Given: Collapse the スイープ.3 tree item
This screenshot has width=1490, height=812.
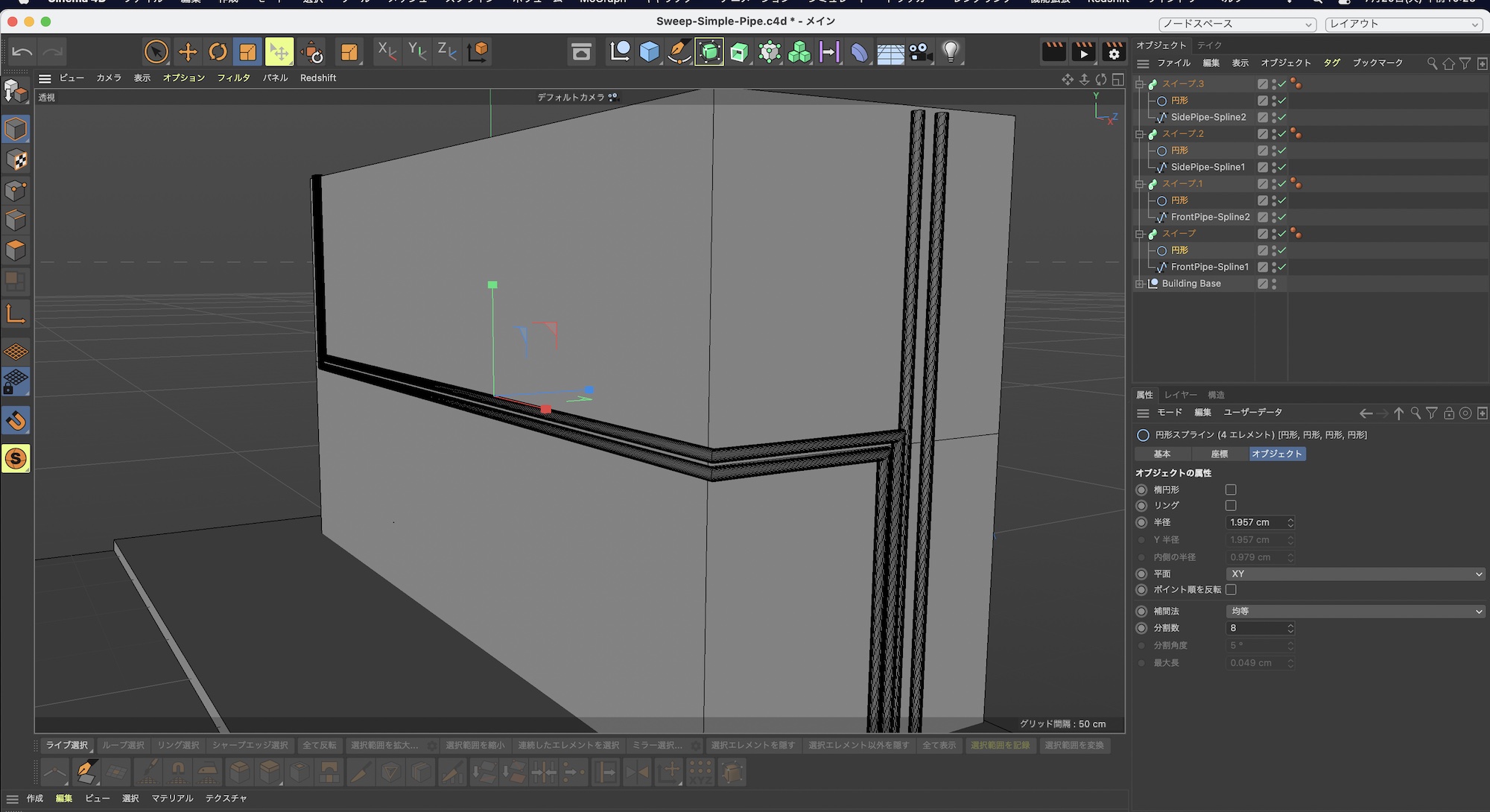Looking at the screenshot, I should pyautogui.click(x=1140, y=84).
